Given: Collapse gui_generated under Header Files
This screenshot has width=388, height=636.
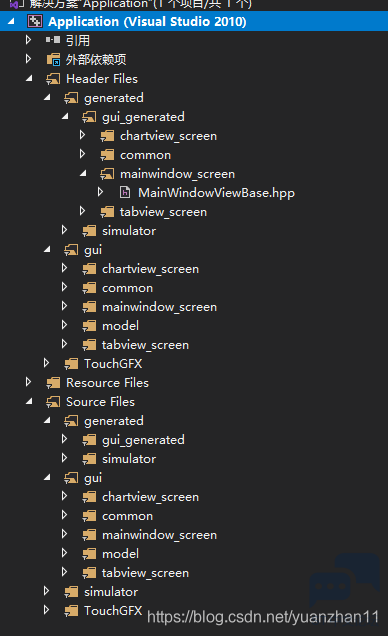Looking at the screenshot, I should pyautogui.click(x=65, y=116).
